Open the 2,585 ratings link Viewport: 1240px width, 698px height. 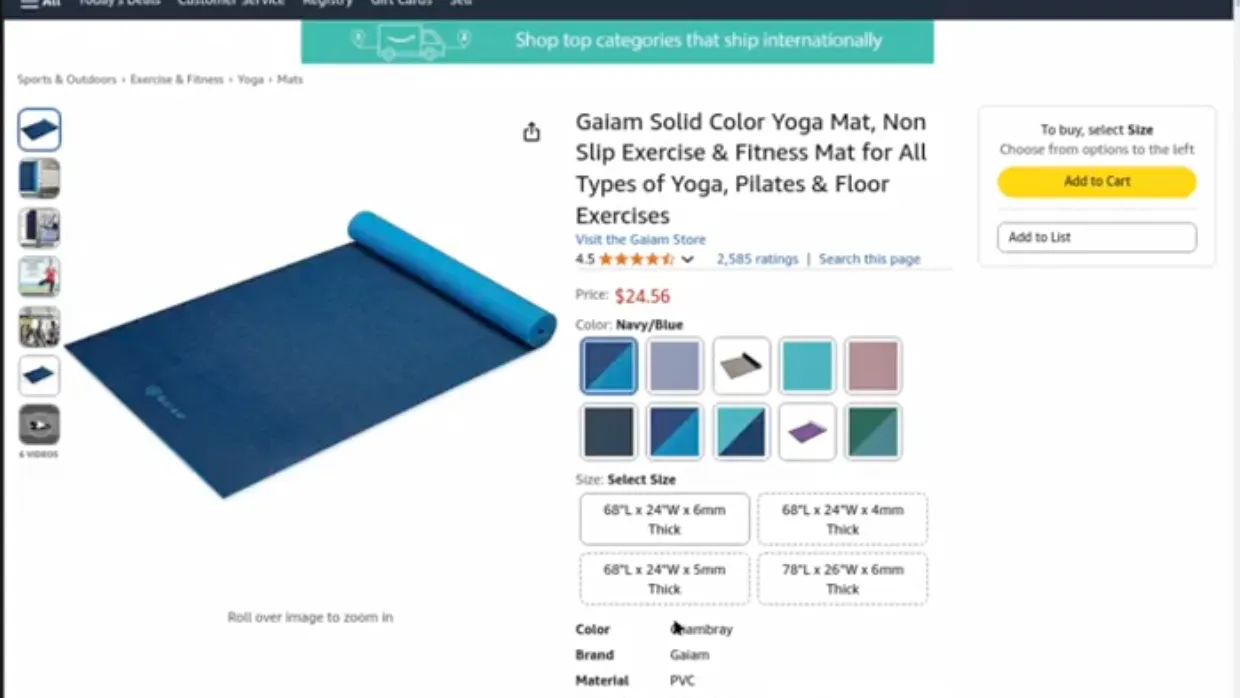pos(757,259)
